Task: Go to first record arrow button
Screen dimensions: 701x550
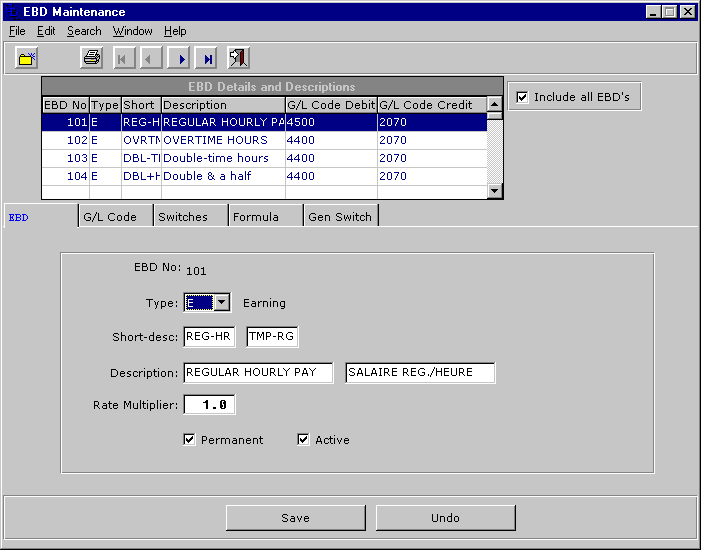Action: point(124,58)
